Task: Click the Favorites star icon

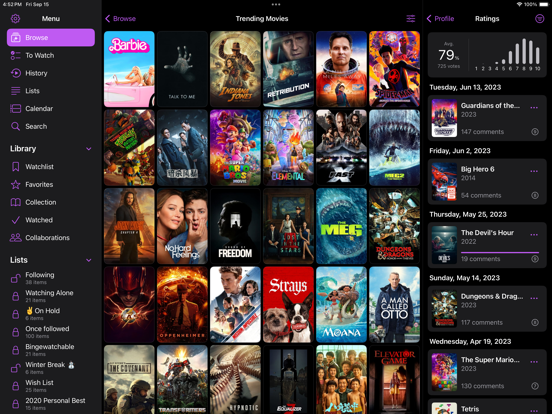Action: click(15, 184)
